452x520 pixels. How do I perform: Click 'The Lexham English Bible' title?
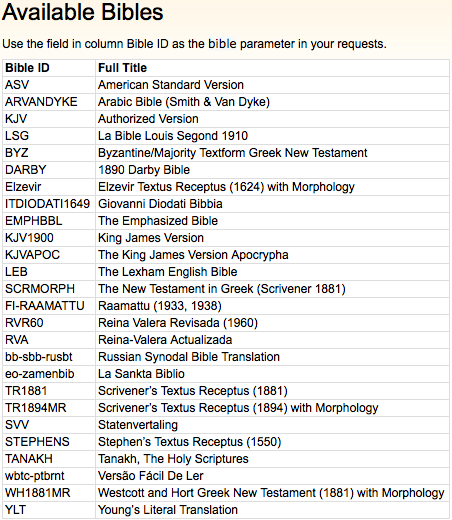tap(167, 272)
